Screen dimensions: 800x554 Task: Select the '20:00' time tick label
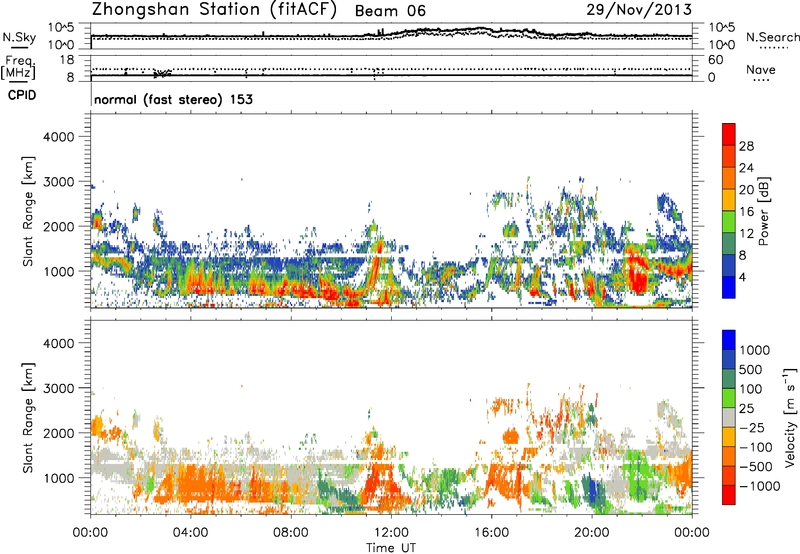[592, 533]
